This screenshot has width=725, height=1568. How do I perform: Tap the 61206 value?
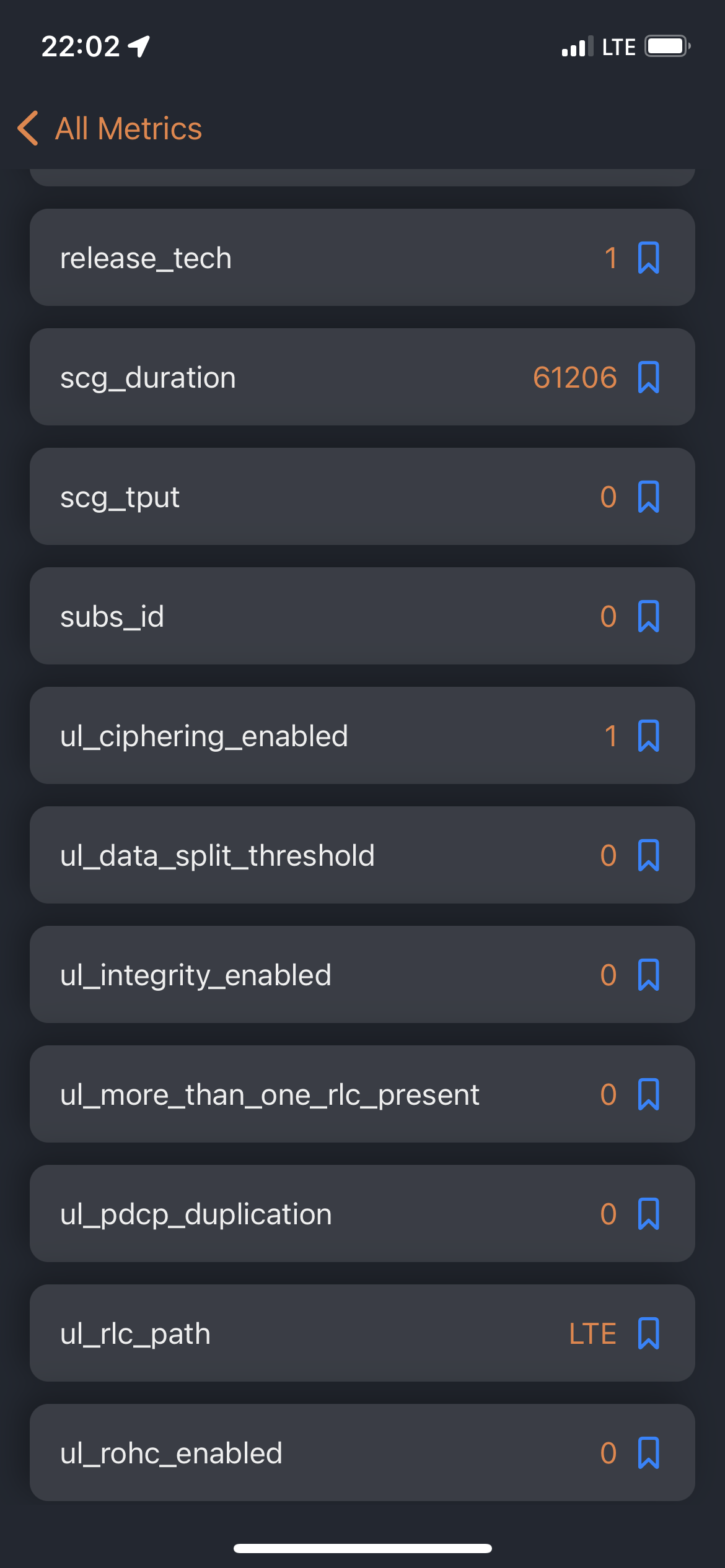click(575, 377)
